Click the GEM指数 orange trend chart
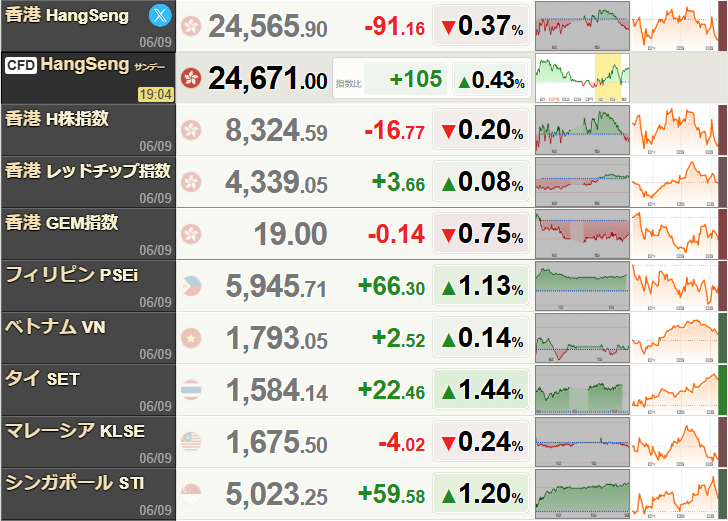 (x=675, y=234)
